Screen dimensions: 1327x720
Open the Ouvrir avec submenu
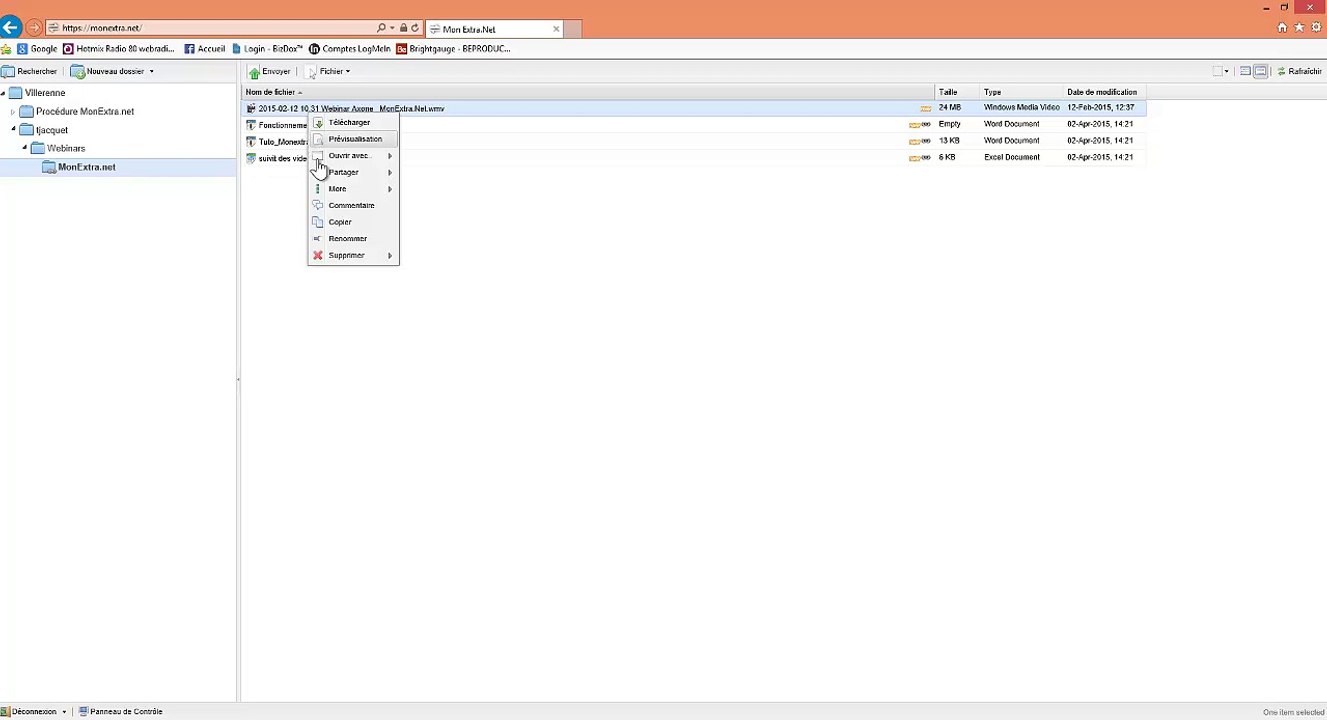[353, 156]
